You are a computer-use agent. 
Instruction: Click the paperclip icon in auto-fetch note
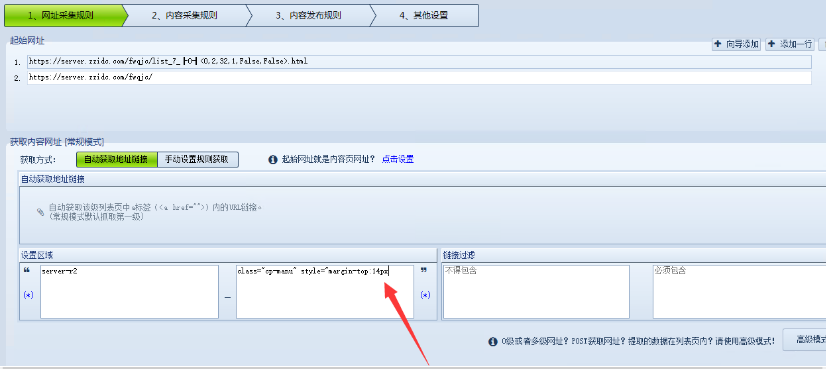coord(41,212)
